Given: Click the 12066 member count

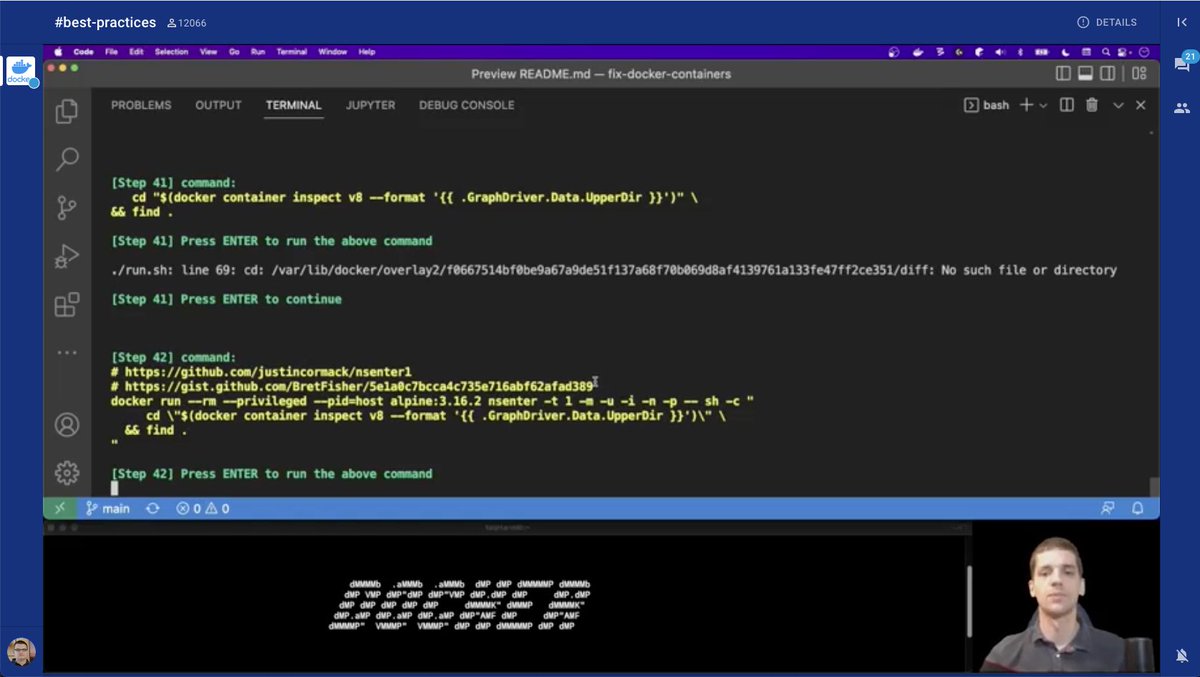Looking at the screenshot, I should tap(187, 22).
